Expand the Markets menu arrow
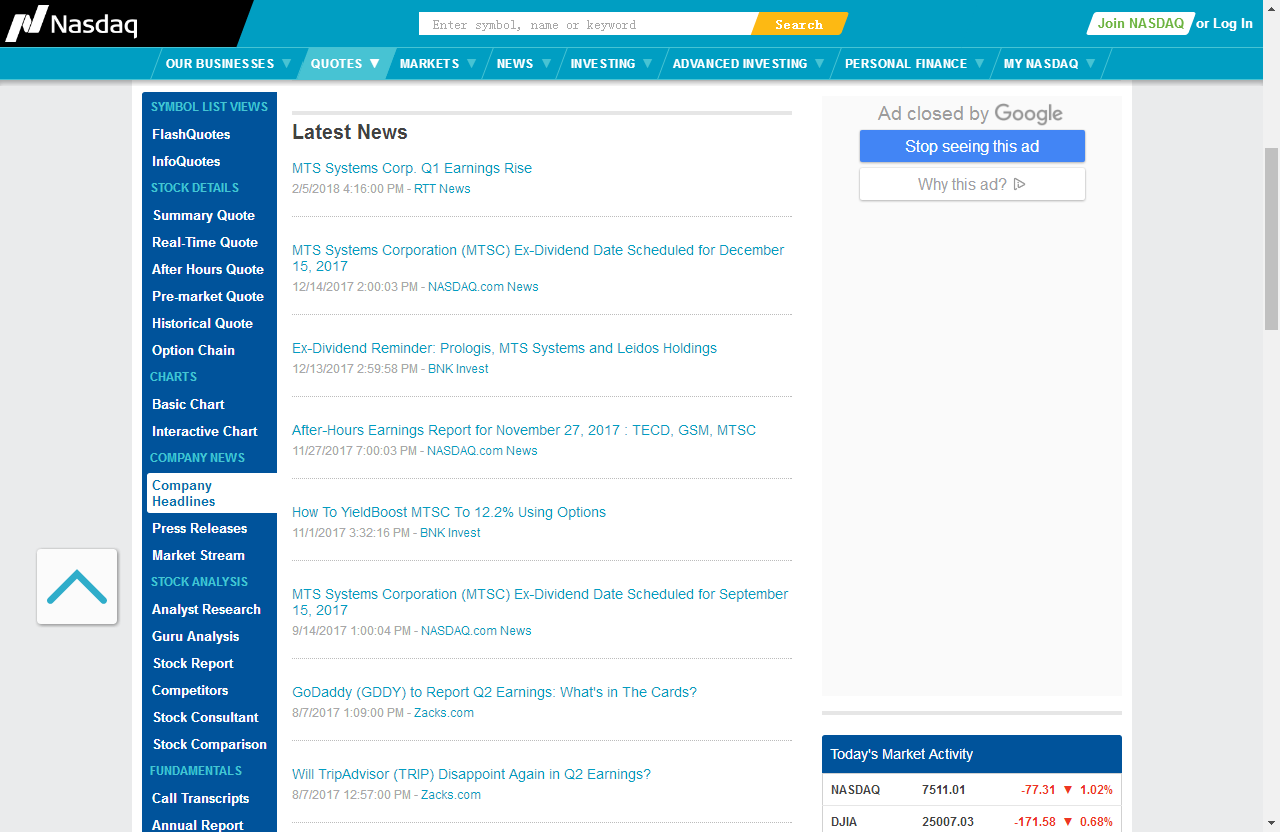Viewport: 1280px width, 832px height. pos(472,63)
